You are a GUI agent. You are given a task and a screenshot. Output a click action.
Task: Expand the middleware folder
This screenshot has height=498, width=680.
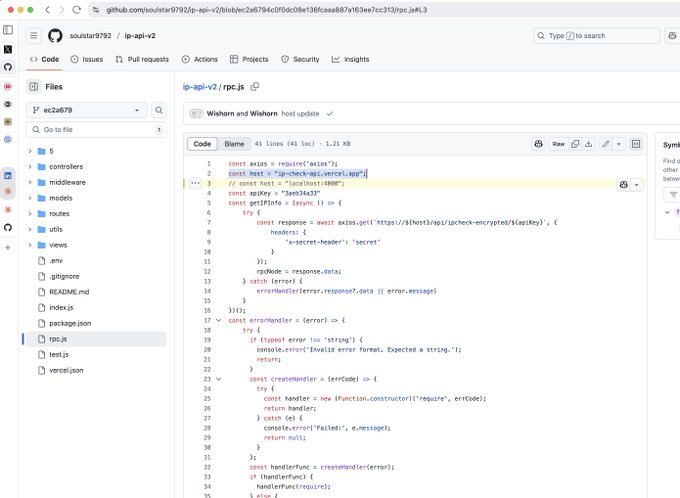30,182
